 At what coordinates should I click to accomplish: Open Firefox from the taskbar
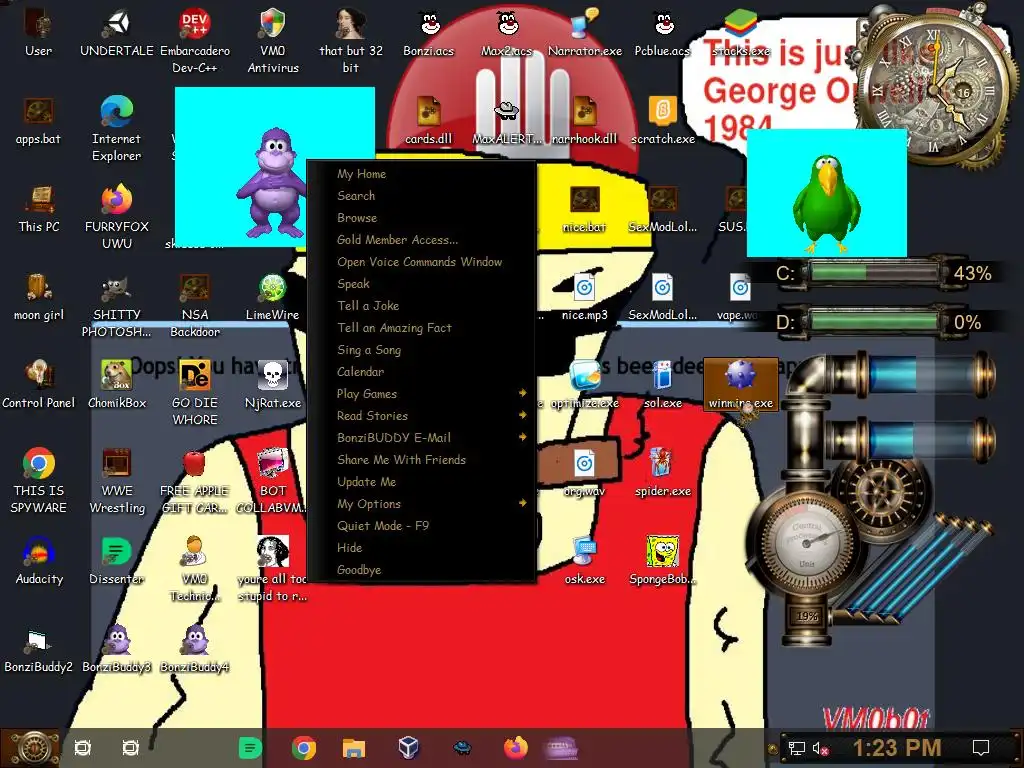tap(516, 747)
